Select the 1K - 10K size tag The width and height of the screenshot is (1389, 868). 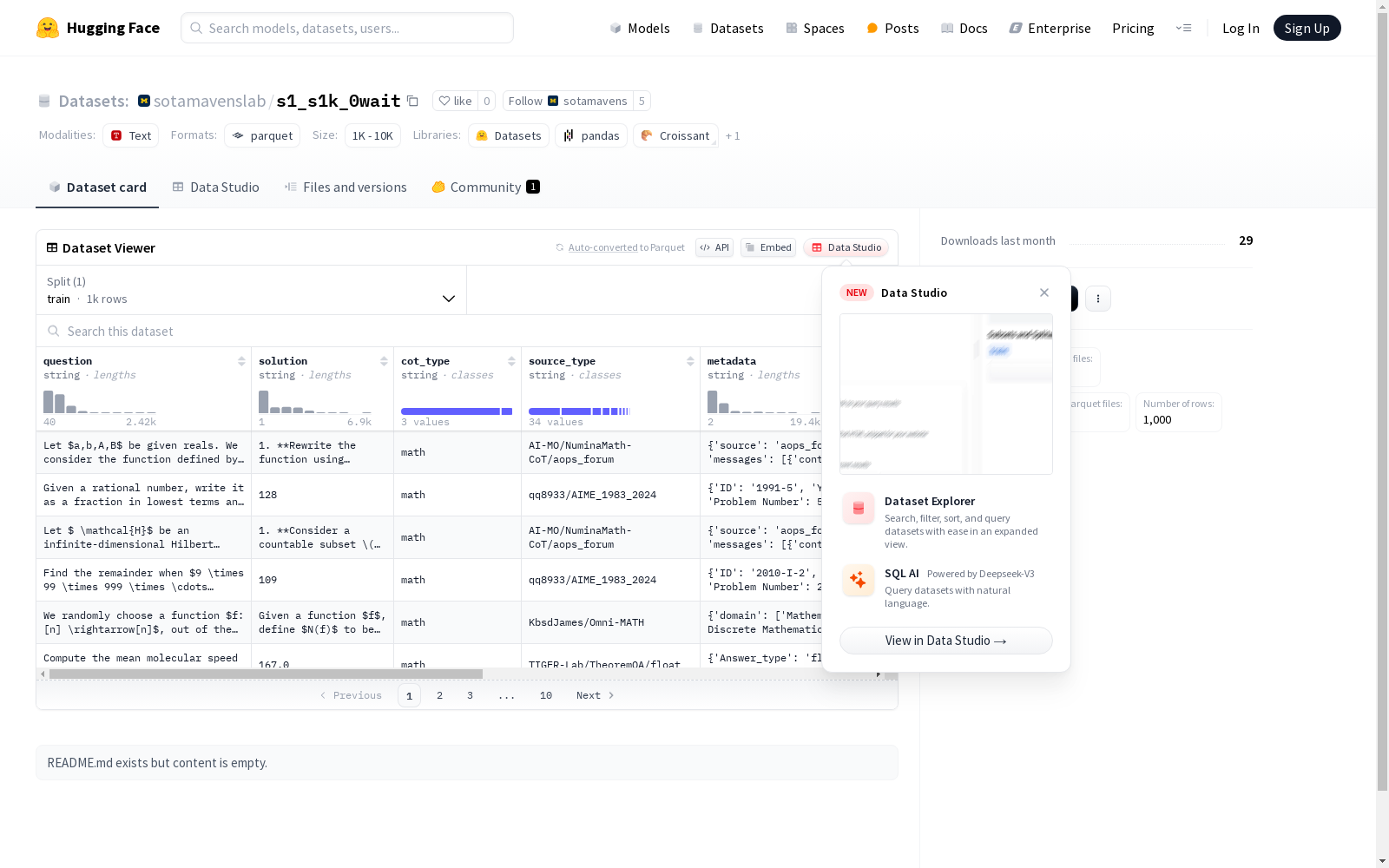372,135
